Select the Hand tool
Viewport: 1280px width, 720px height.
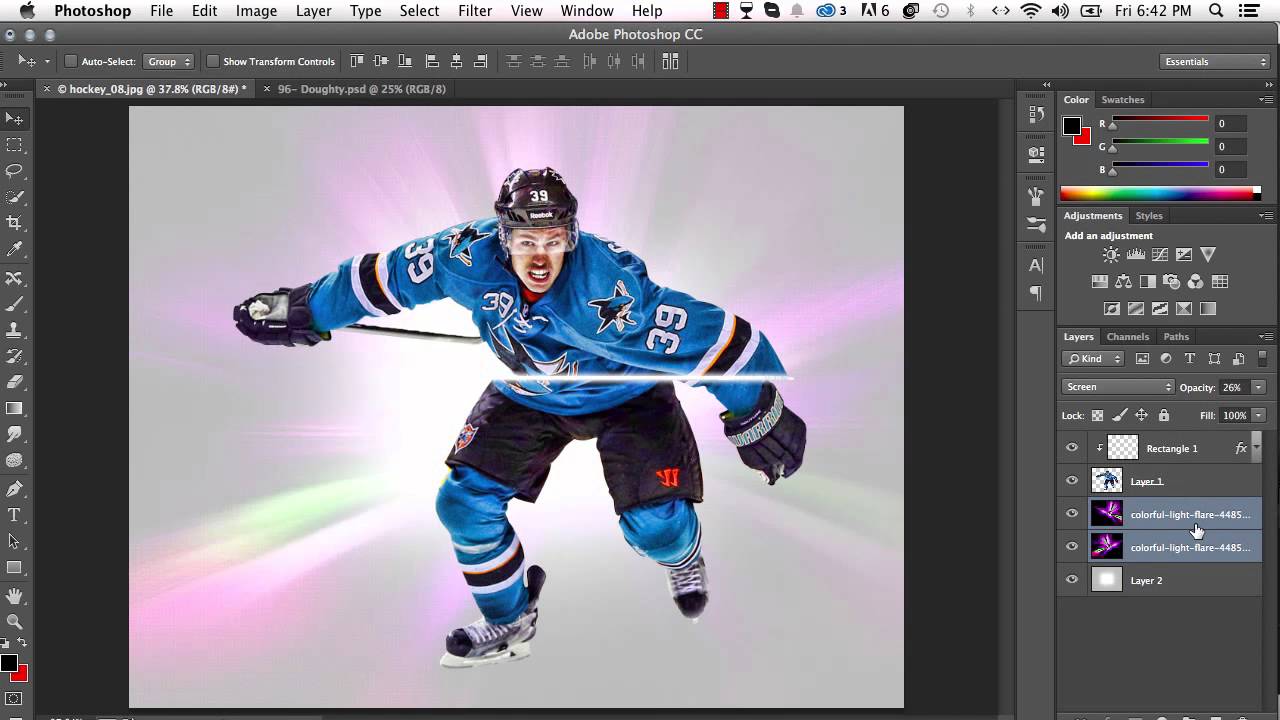coord(14,596)
